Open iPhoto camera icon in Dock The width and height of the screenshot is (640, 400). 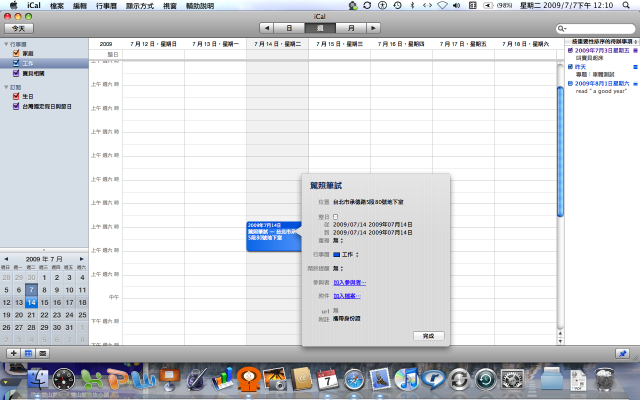[x=275, y=379]
